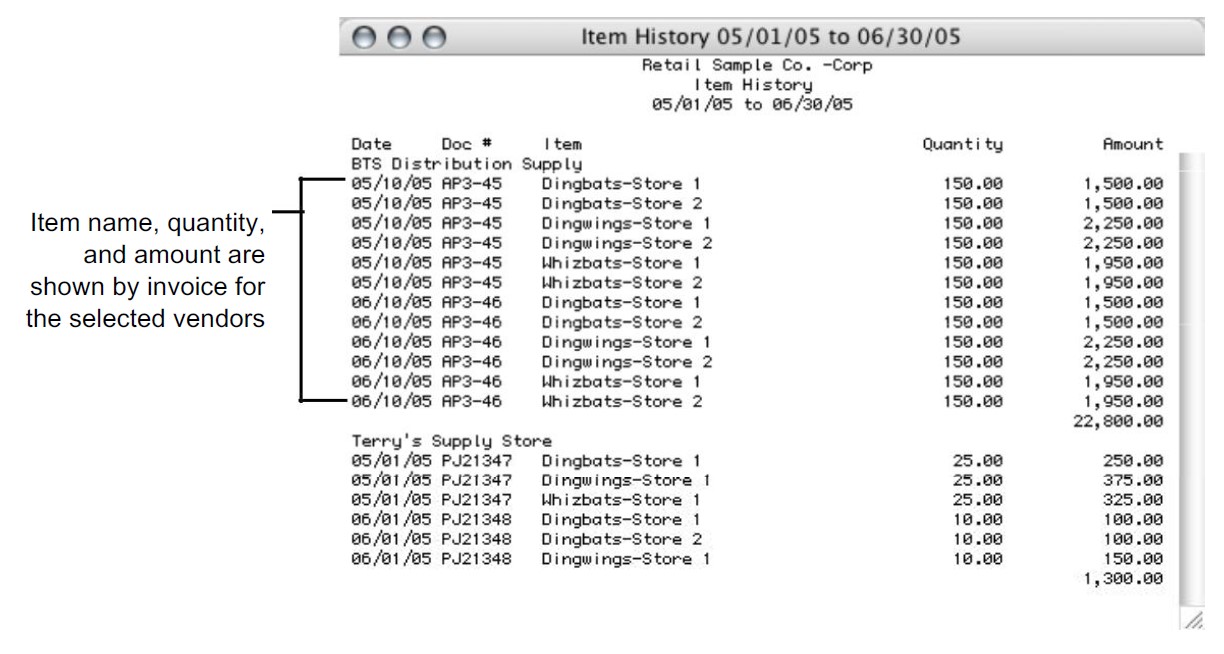
Task: Click the Quantity column header
Action: (962, 145)
